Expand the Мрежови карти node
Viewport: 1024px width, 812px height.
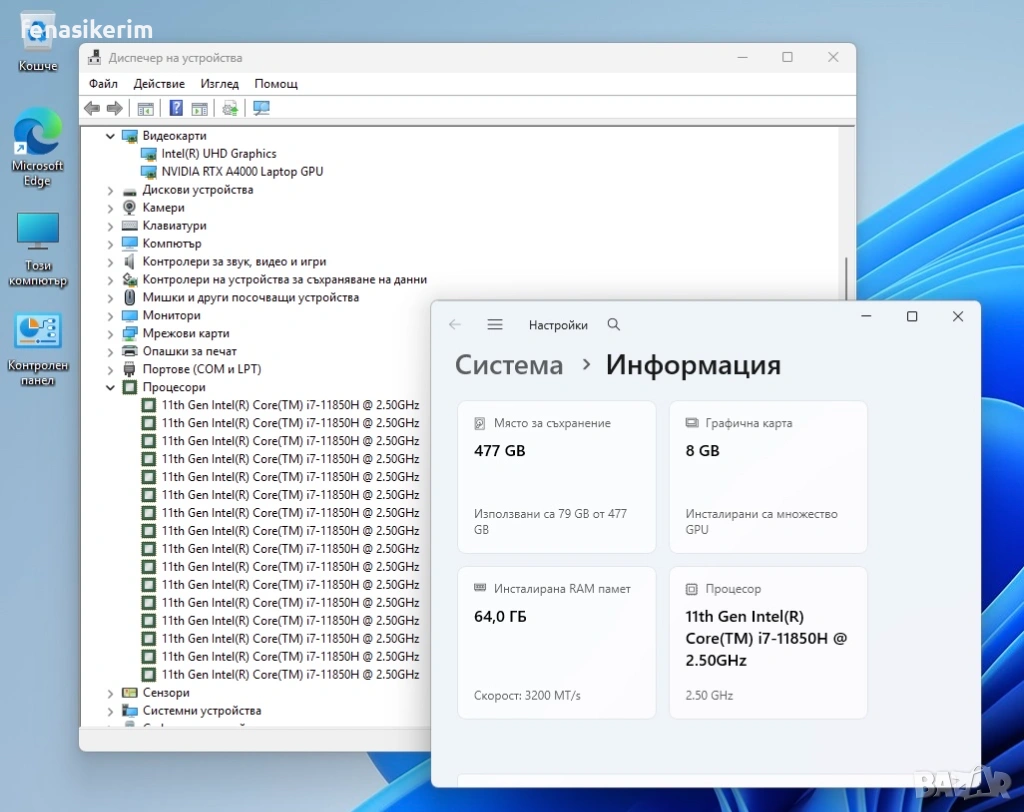coord(111,334)
